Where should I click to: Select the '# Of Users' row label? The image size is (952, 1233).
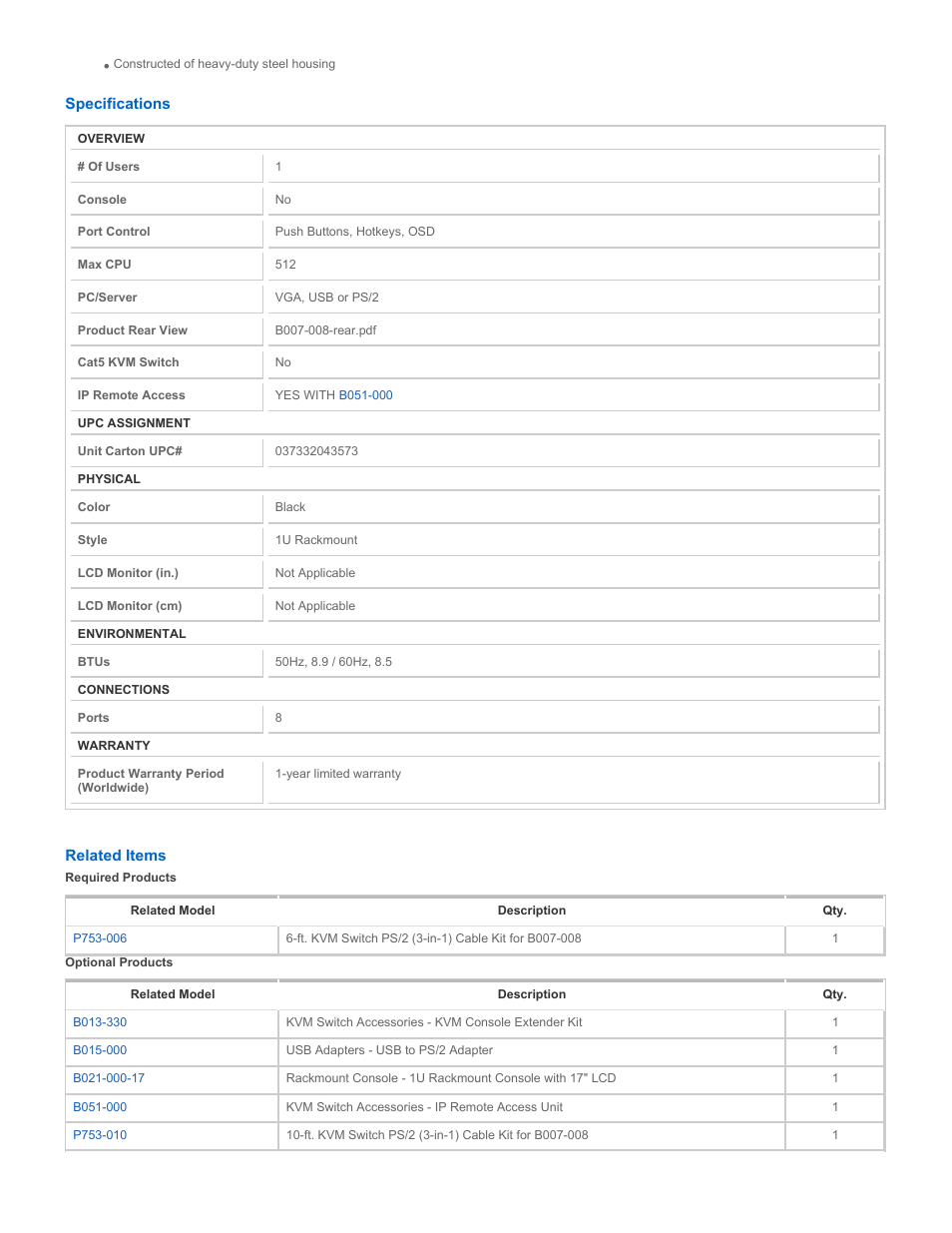pos(109,167)
